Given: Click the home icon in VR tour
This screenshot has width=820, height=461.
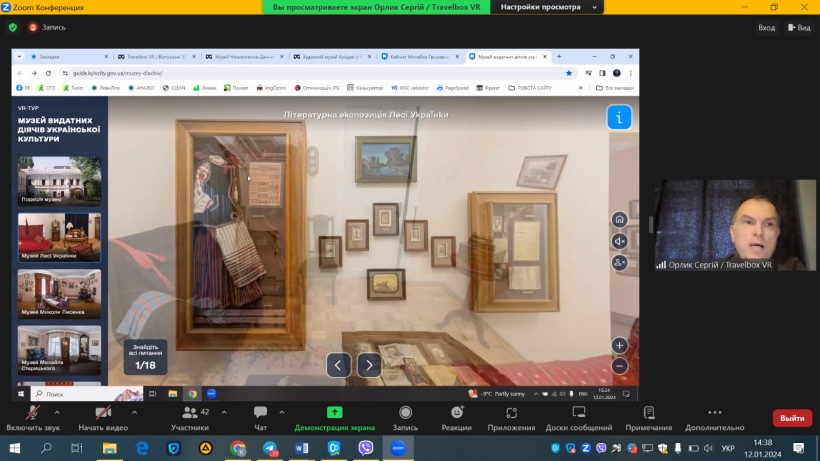Looking at the screenshot, I should 619,220.
